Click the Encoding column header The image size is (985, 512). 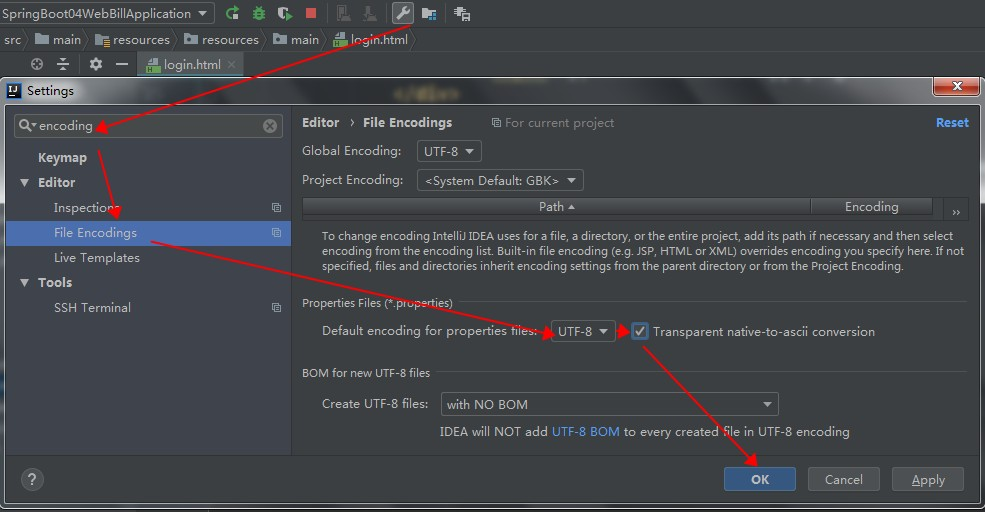point(871,207)
